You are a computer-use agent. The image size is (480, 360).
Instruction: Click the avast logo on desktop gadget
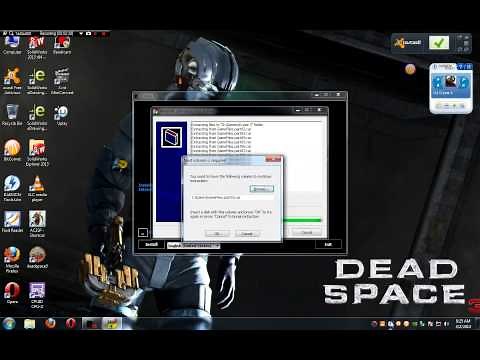407,43
